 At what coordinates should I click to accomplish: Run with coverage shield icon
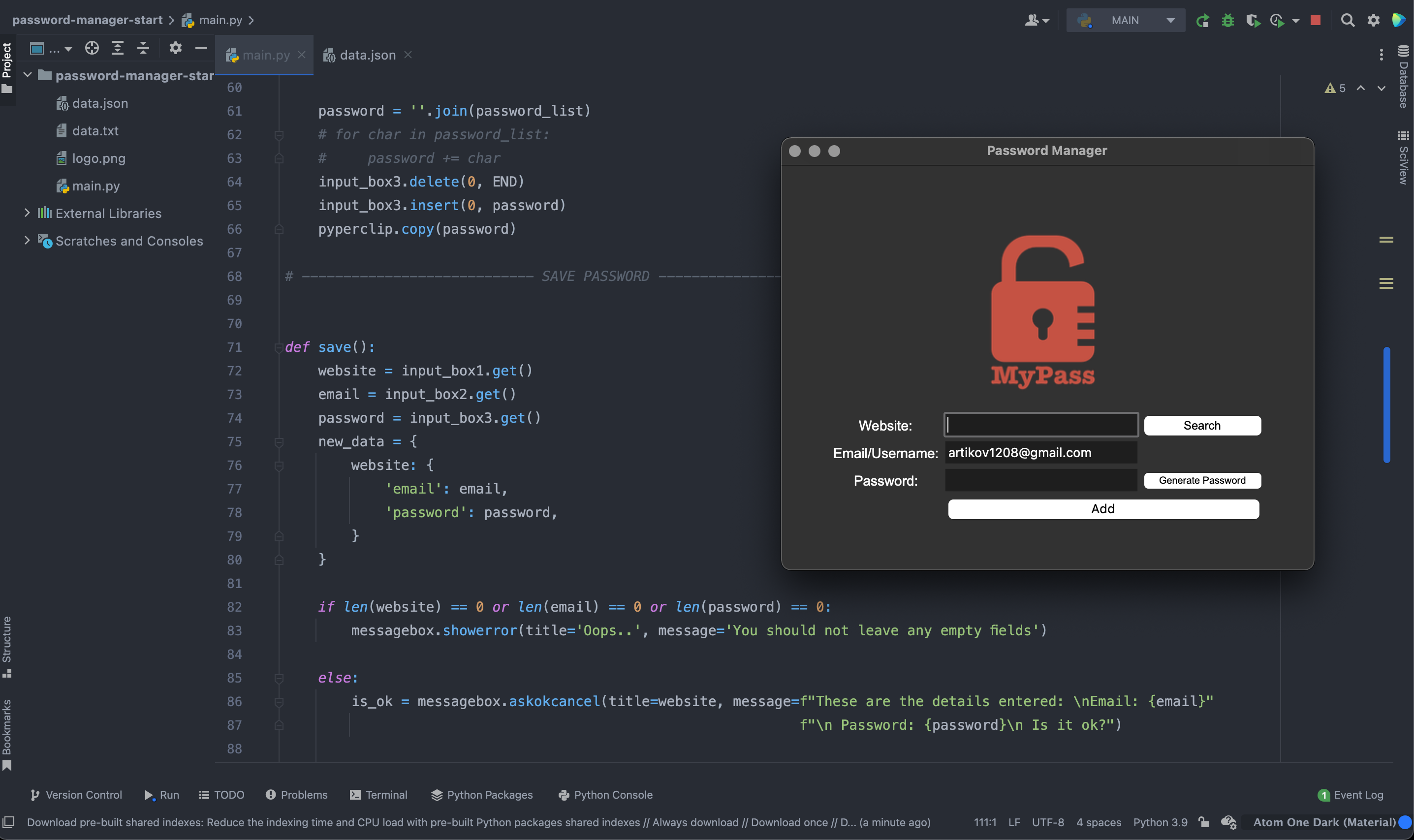1253,20
